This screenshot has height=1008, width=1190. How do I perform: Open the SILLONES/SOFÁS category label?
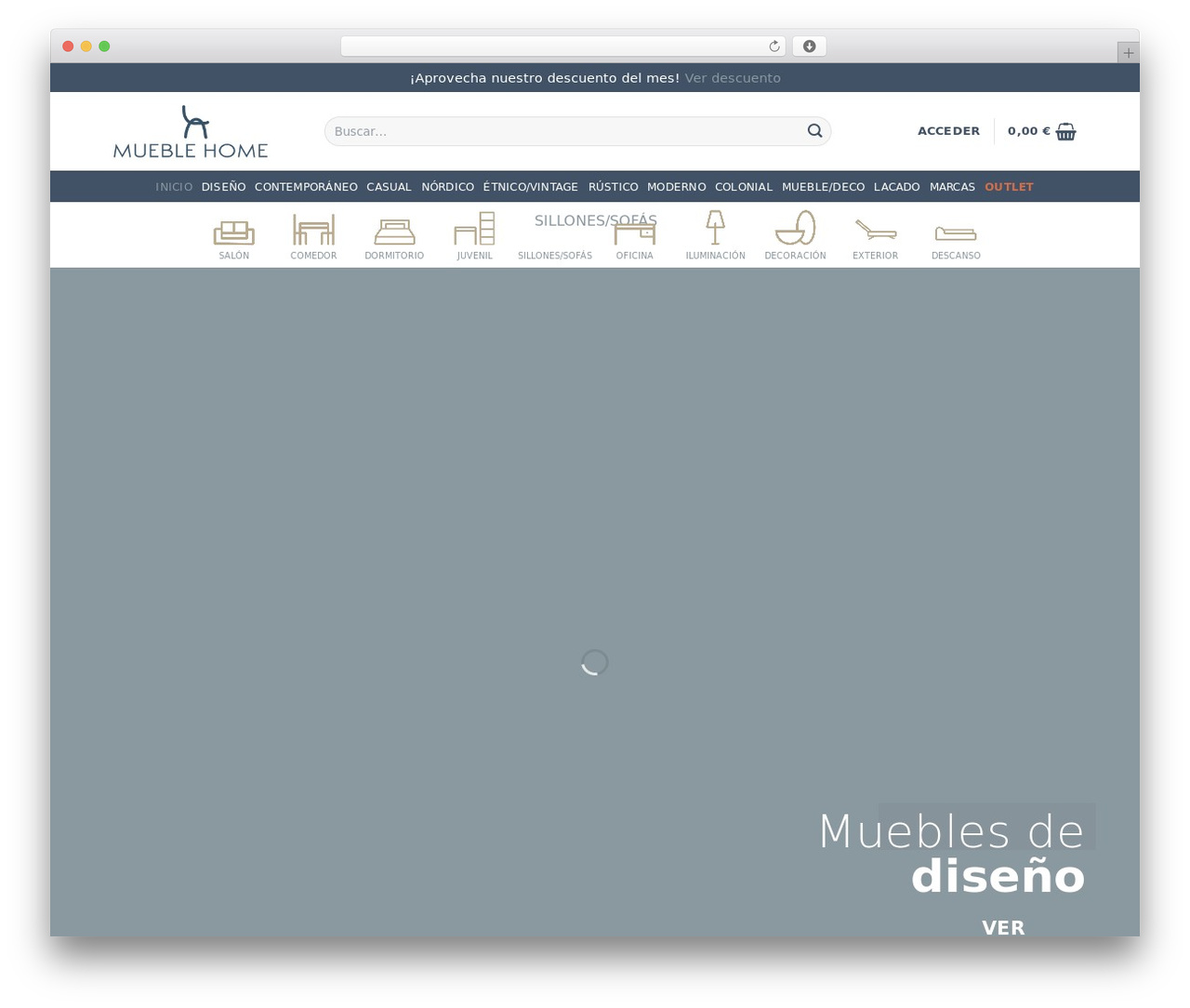tap(554, 256)
